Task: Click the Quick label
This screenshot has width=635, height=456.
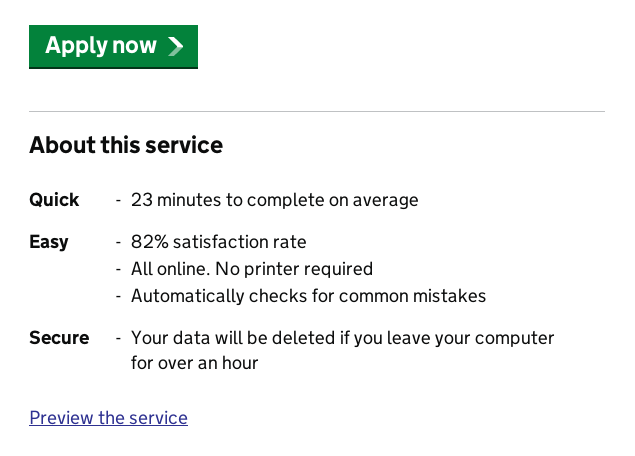Action: [54, 200]
